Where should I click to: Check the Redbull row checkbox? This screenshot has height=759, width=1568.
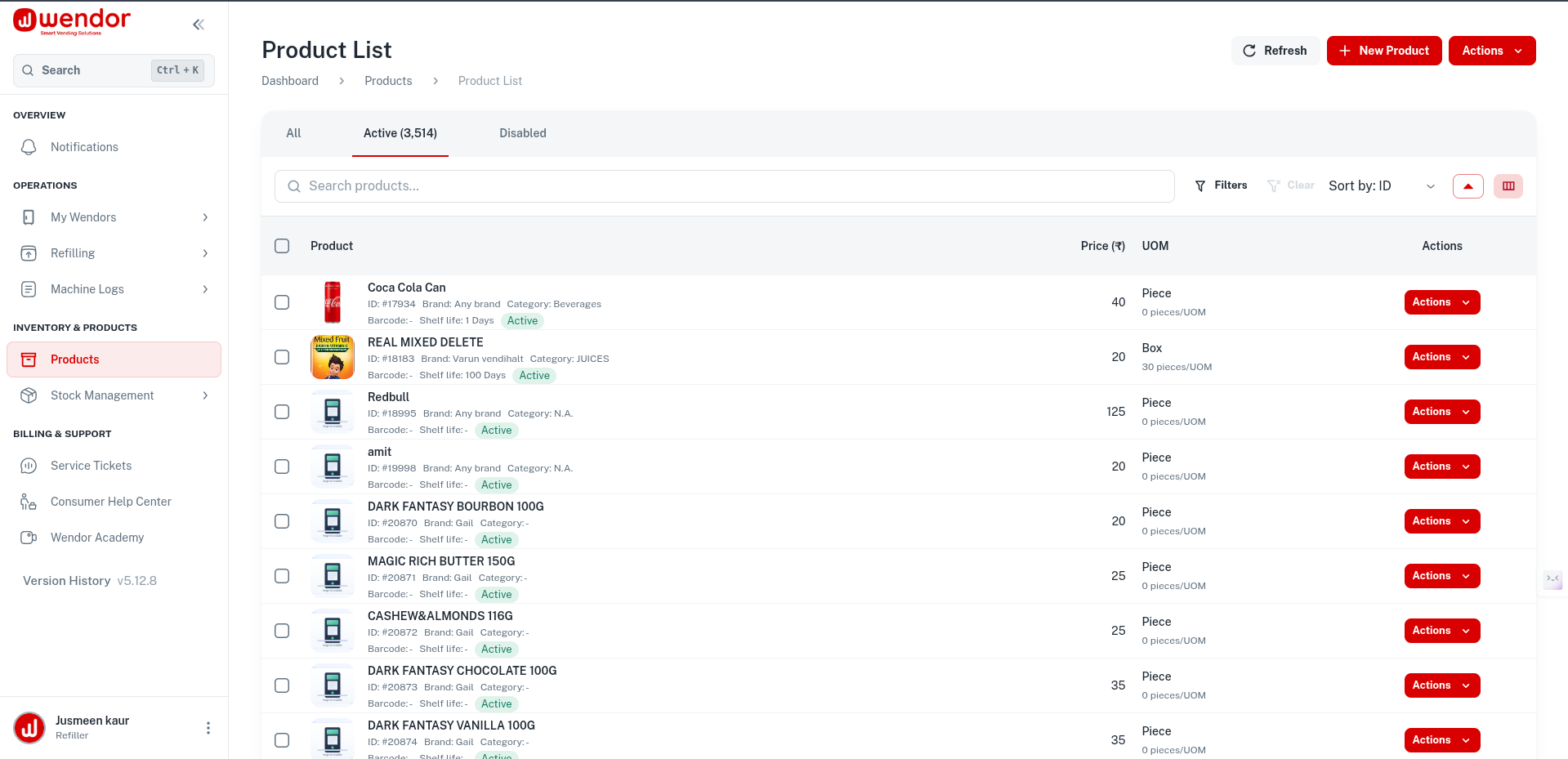pos(282,412)
